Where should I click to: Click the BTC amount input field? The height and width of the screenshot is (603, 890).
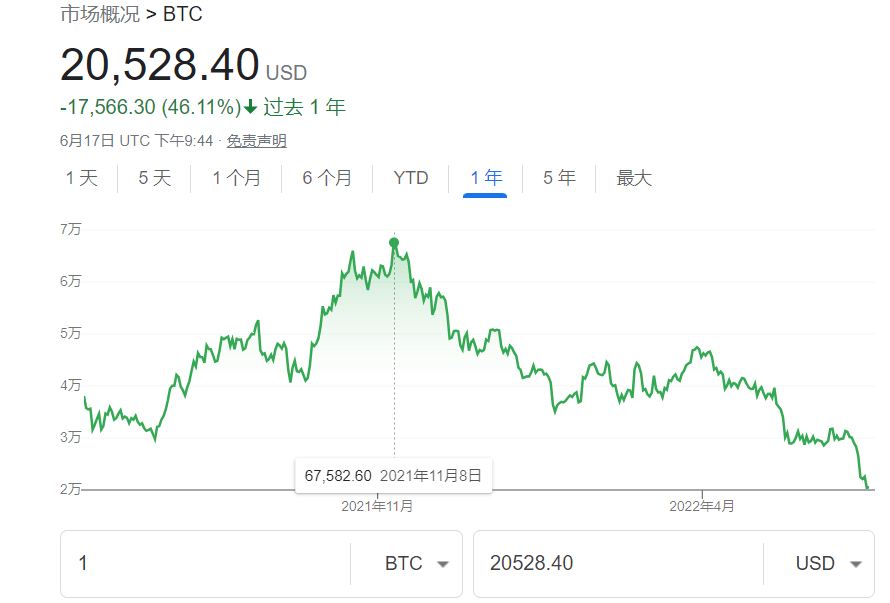205,563
